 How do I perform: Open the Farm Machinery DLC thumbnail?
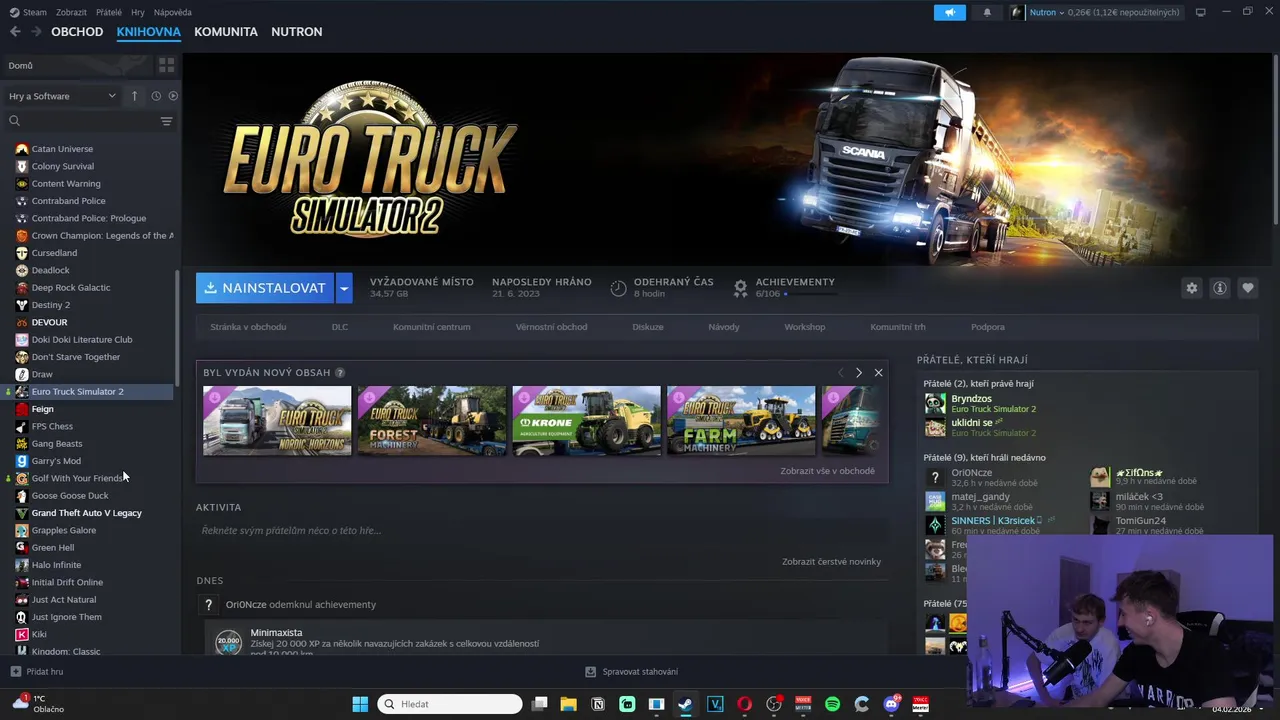741,421
